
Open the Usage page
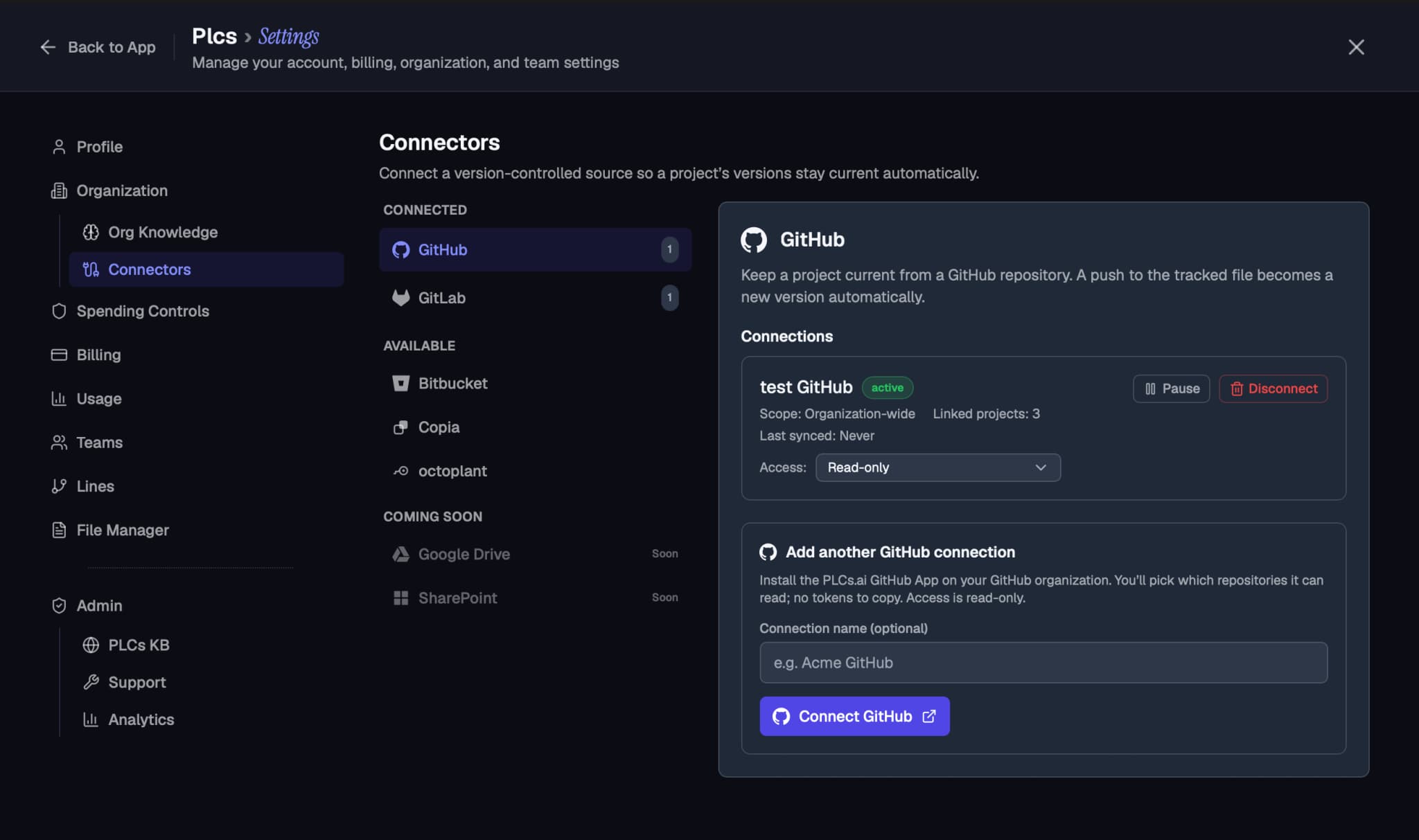[x=98, y=398]
